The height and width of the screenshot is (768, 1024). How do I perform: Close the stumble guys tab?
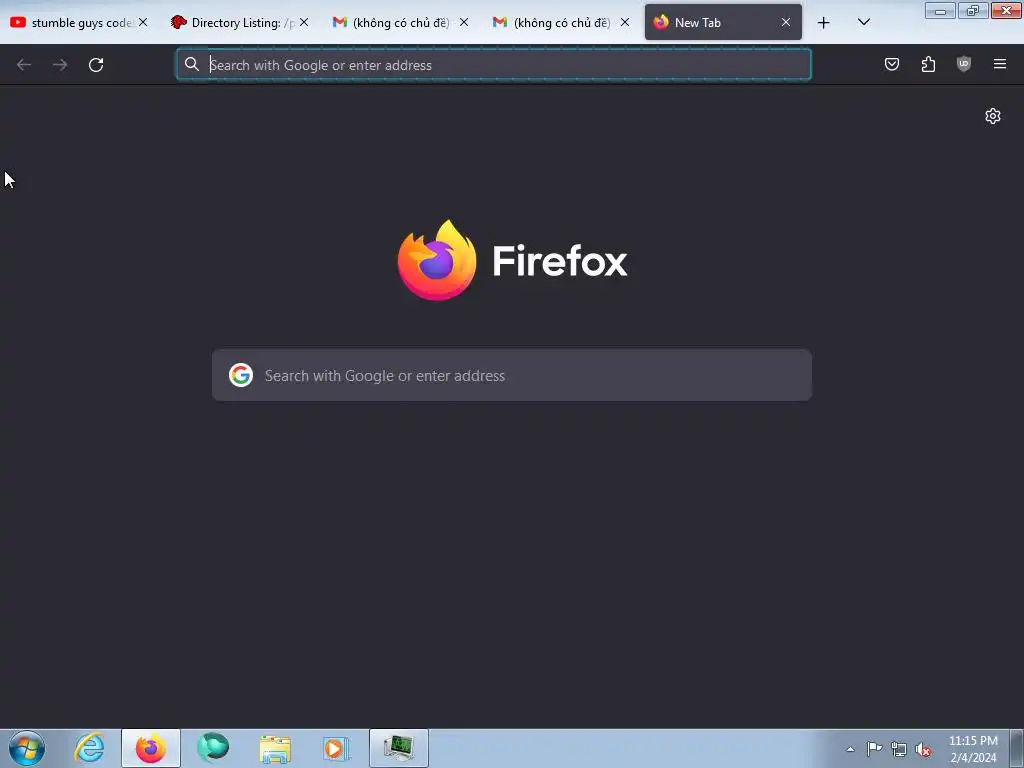143,22
